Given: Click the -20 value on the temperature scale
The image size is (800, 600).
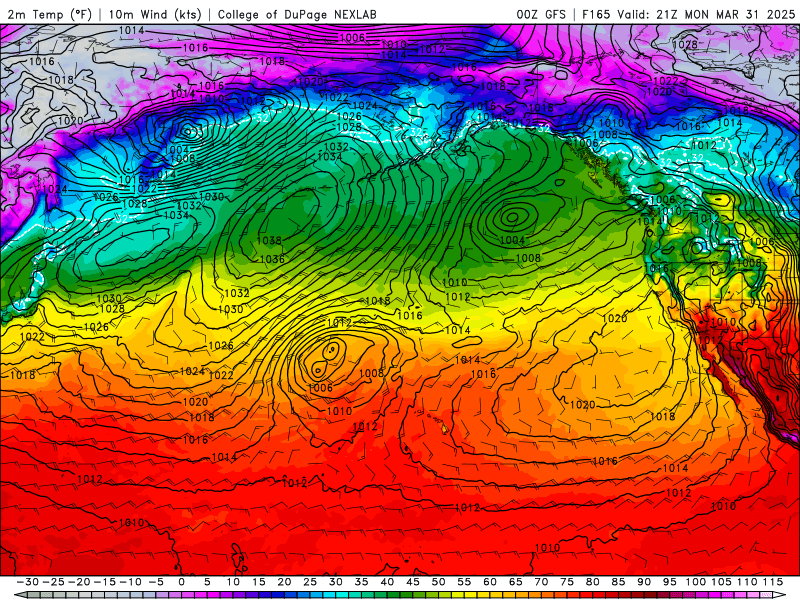Looking at the screenshot, I should [79, 582].
